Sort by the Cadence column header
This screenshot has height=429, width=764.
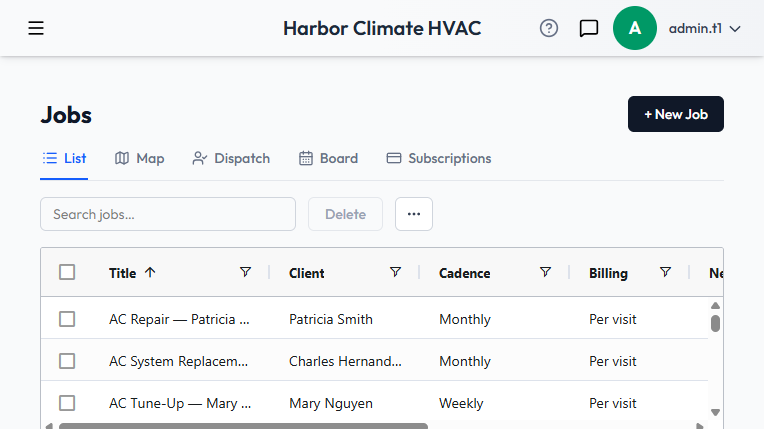pos(464,273)
